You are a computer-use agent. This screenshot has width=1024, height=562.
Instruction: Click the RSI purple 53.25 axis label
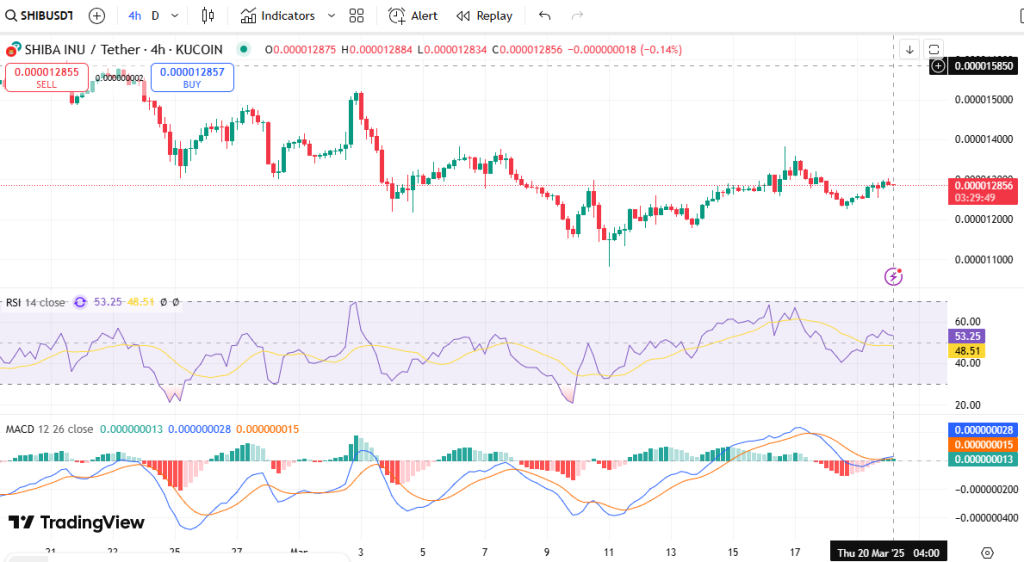(x=967, y=336)
